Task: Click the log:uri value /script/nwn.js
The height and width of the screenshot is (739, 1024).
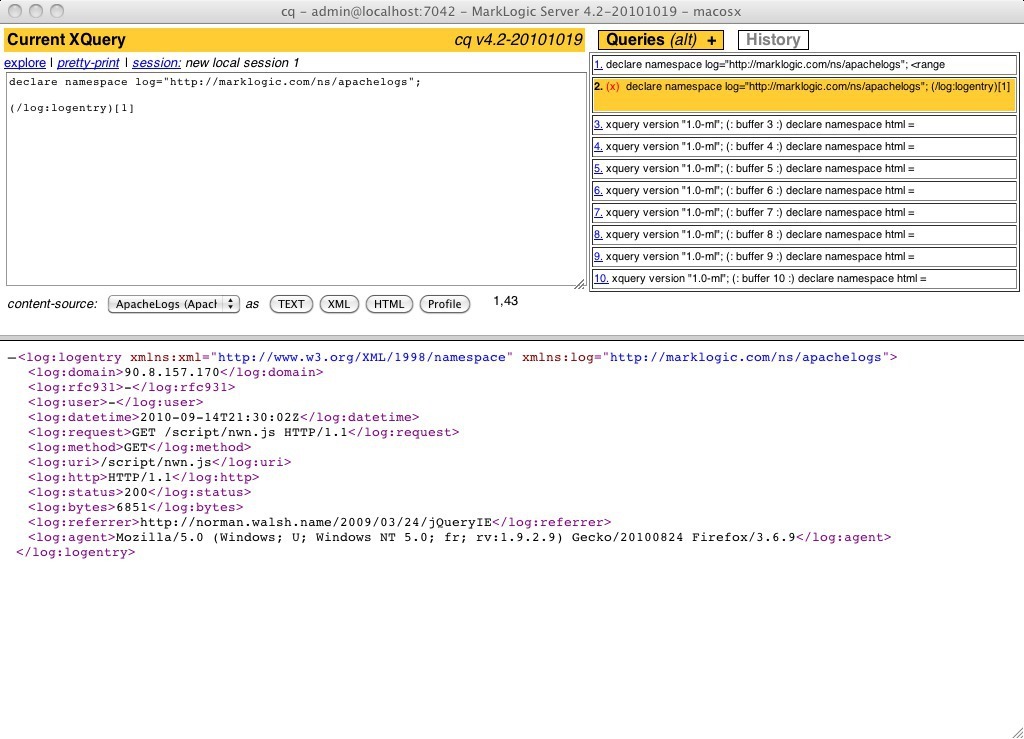Action: click(155, 462)
